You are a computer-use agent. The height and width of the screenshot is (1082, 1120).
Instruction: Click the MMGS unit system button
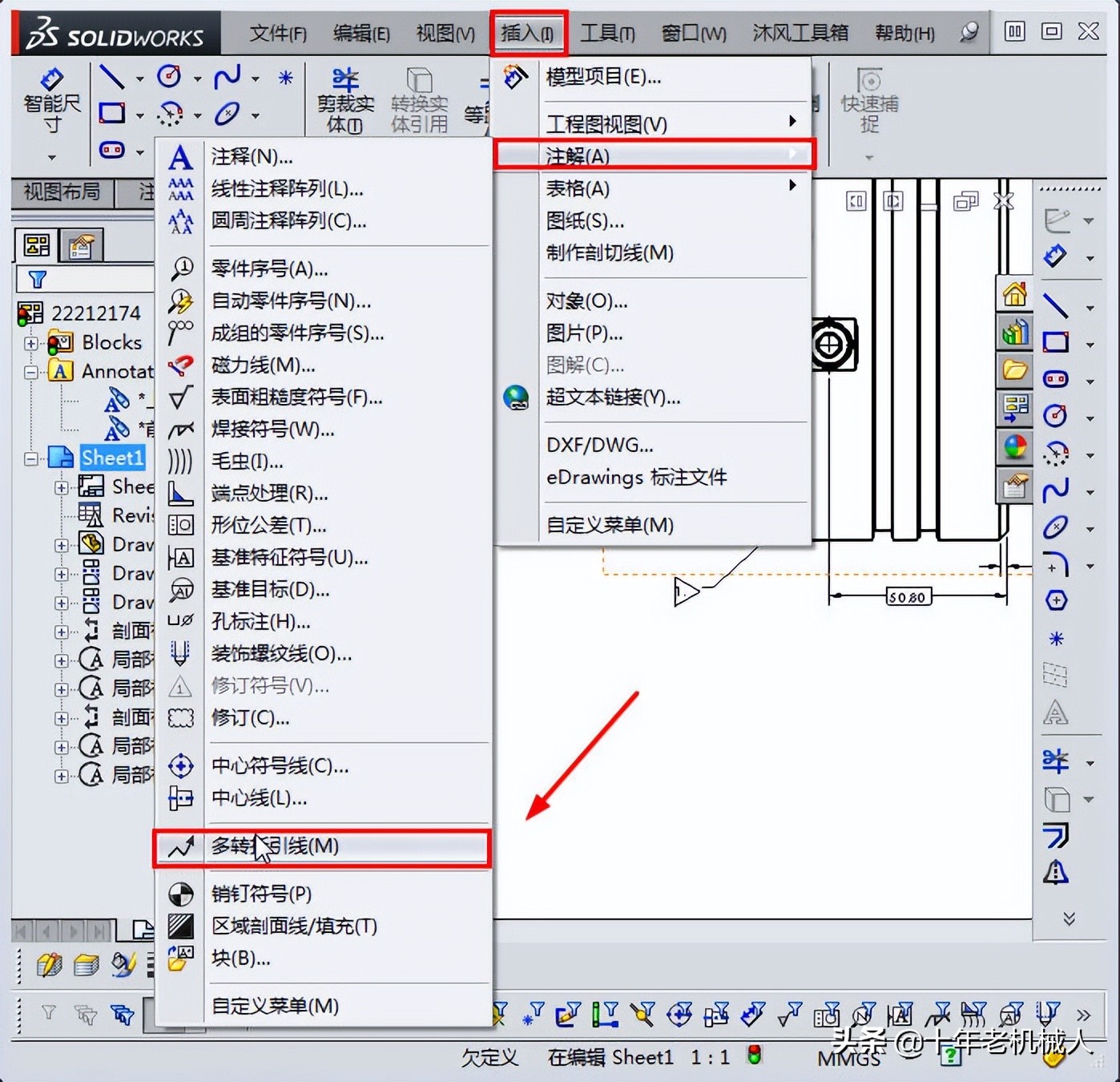click(849, 1056)
